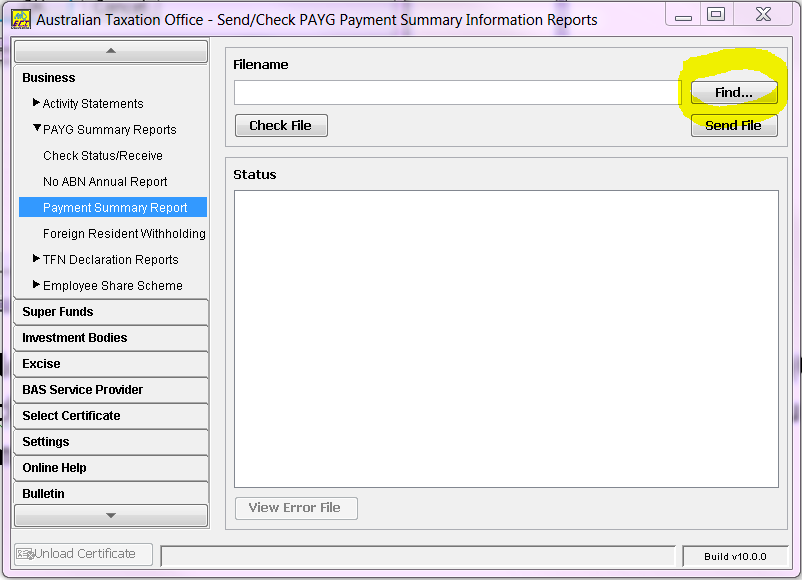Expand the TFN Declaration Reports arrow
Viewport: 802px width, 580px height.
[36, 259]
